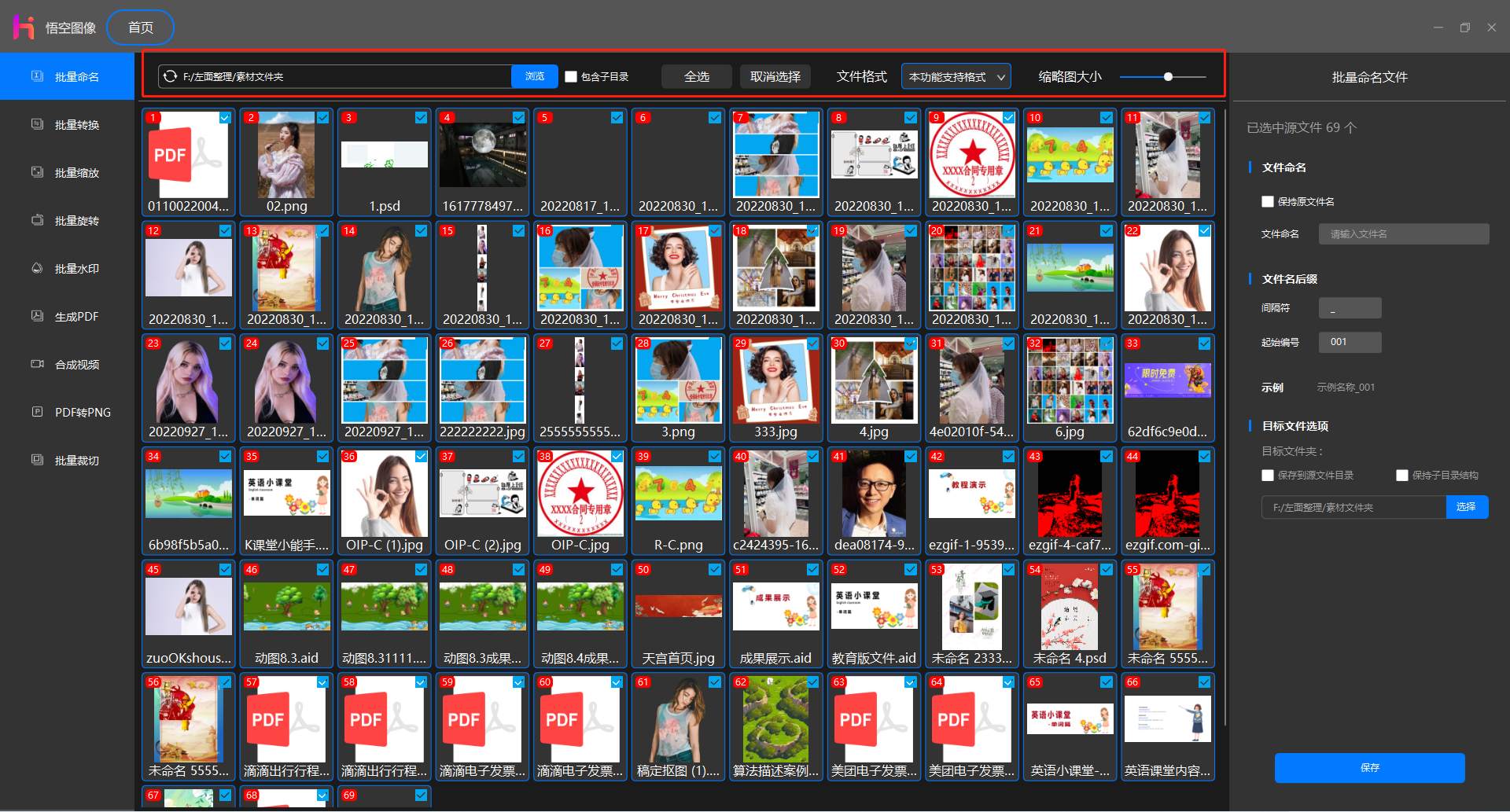Select the 成果展示.aid thumbnail

pos(775,613)
